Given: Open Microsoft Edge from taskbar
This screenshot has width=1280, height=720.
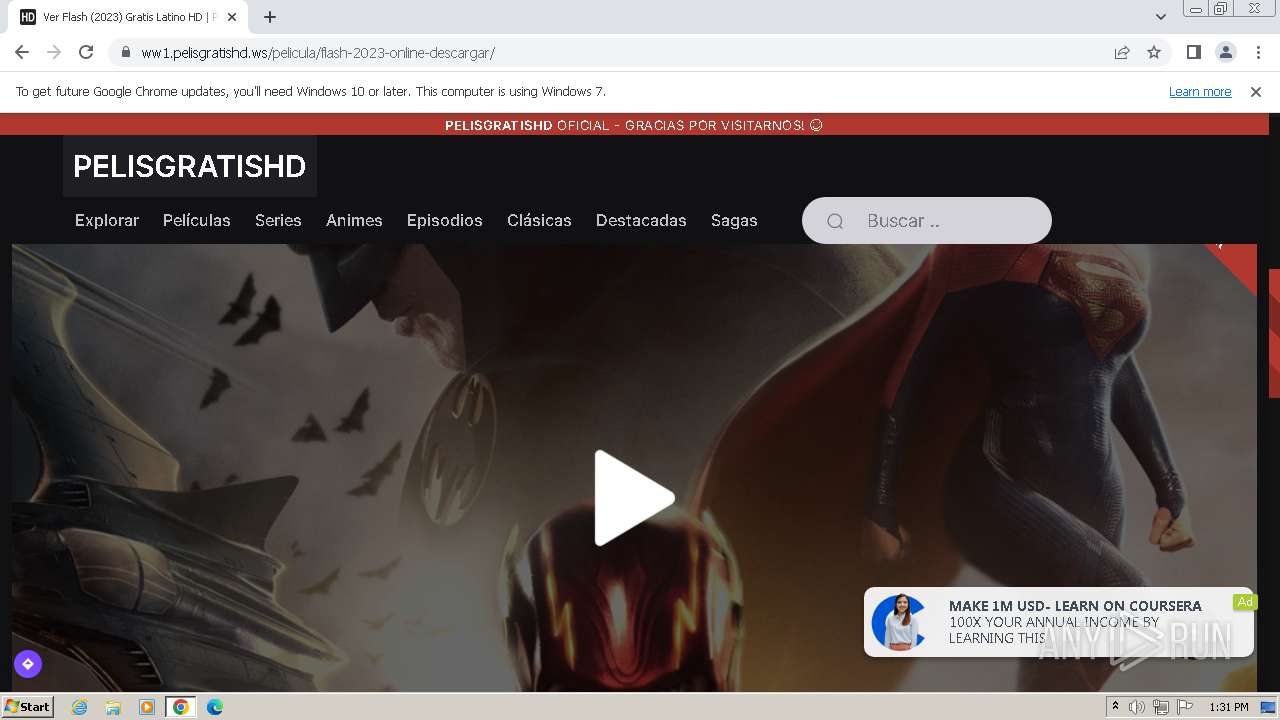Looking at the screenshot, I should point(215,707).
